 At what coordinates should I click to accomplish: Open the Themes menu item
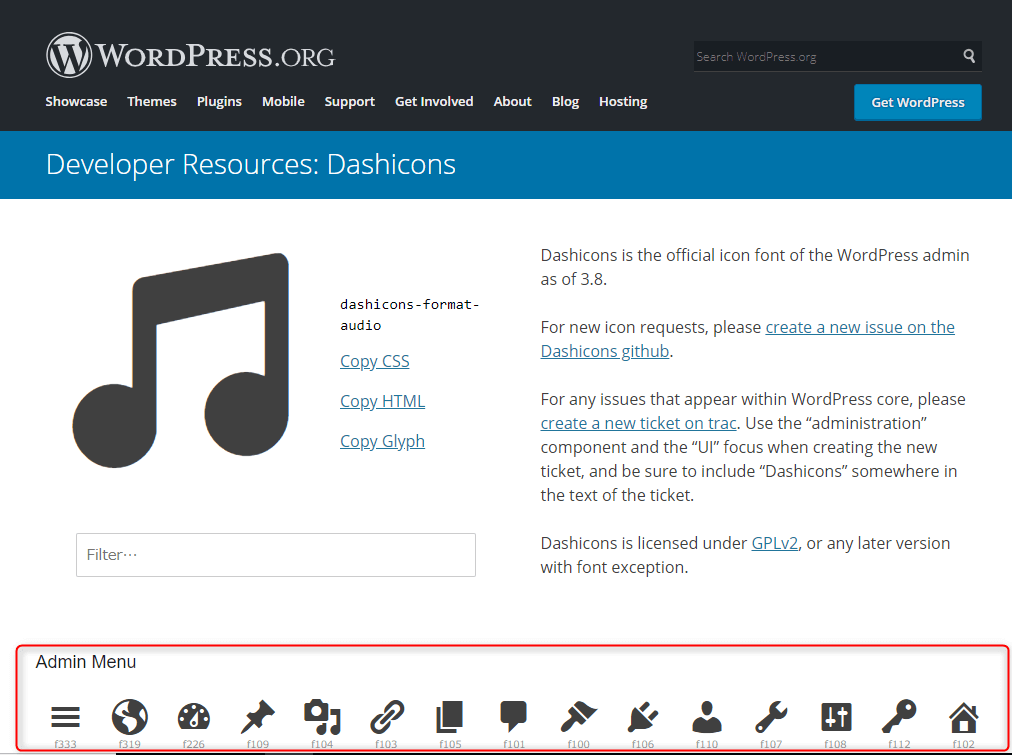coord(152,102)
